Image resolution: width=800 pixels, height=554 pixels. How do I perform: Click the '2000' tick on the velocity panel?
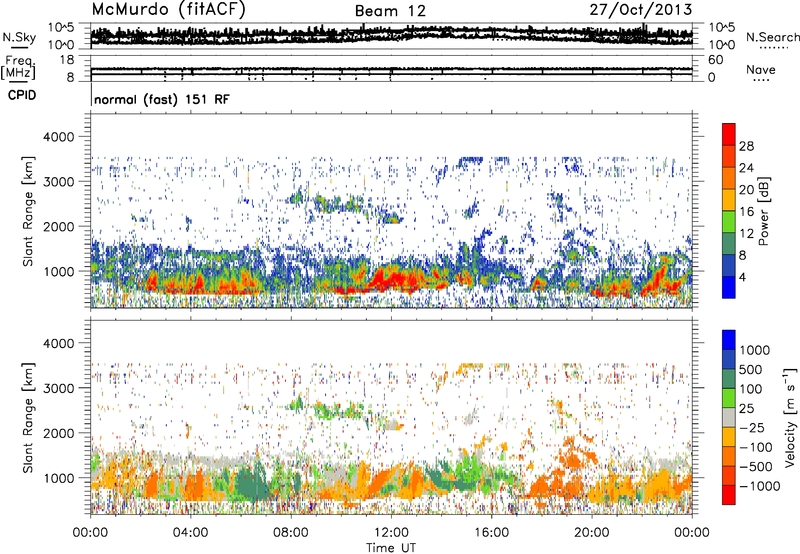(x=61, y=433)
